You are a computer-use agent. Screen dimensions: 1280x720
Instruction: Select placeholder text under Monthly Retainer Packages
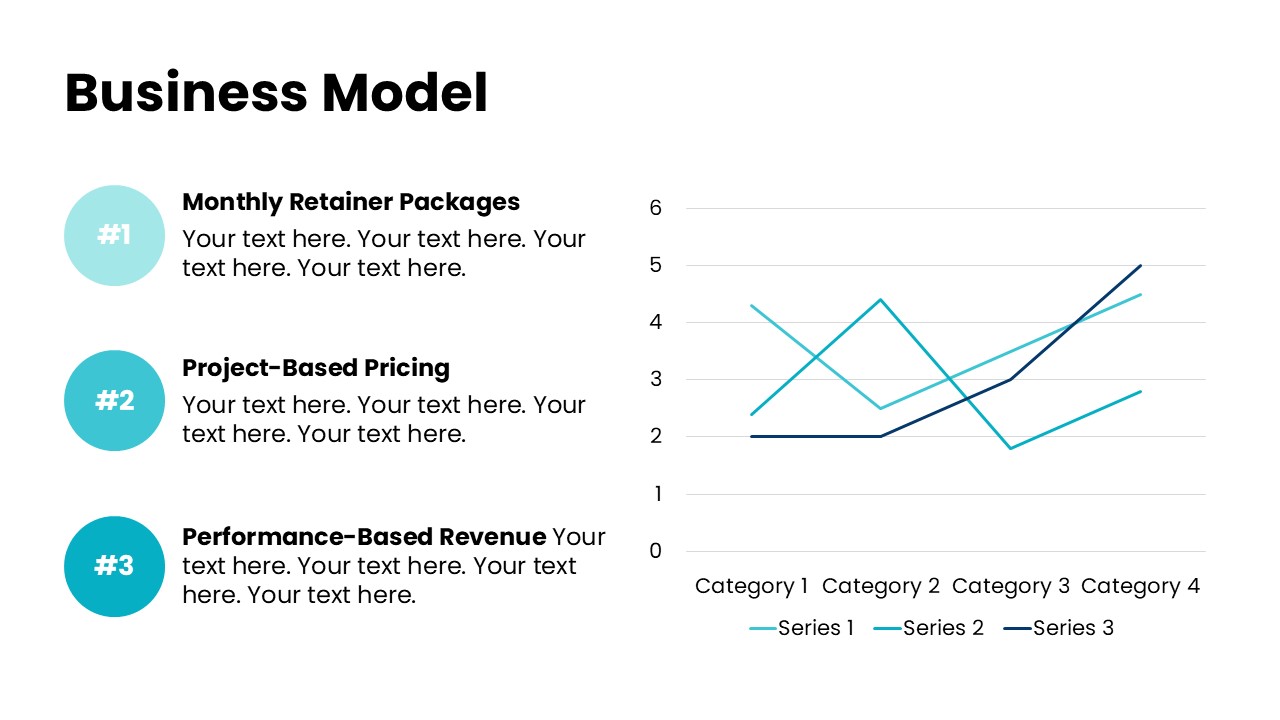click(x=383, y=254)
